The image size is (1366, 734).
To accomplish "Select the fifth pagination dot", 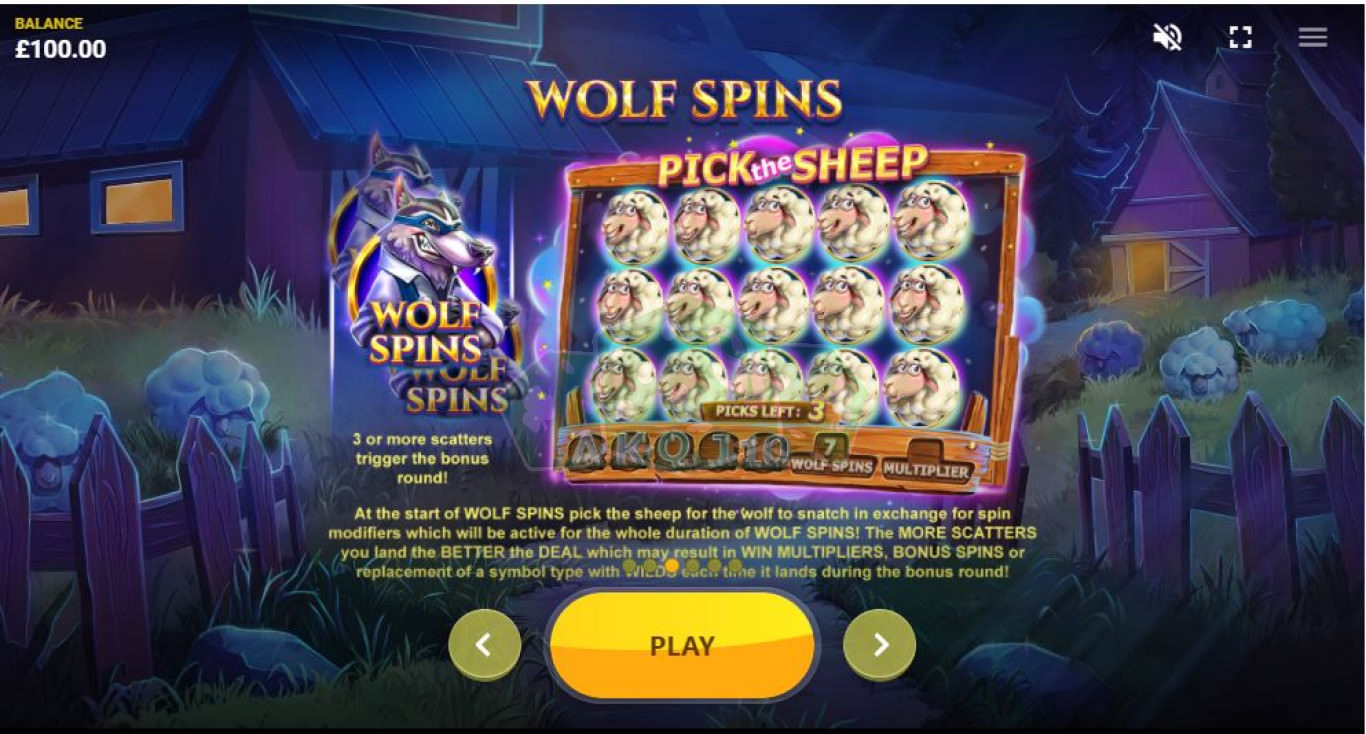I will [714, 566].
